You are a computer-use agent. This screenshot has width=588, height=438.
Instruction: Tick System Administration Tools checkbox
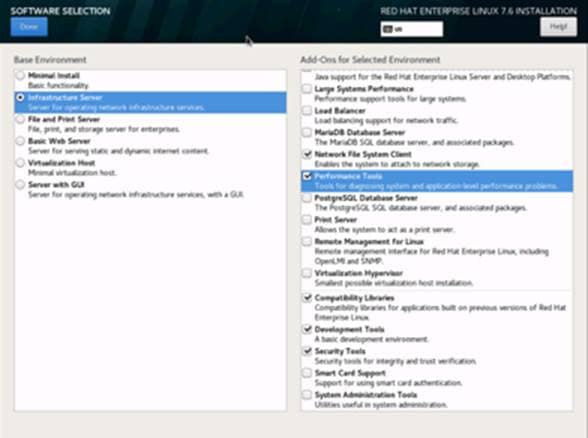click(307, 394)
